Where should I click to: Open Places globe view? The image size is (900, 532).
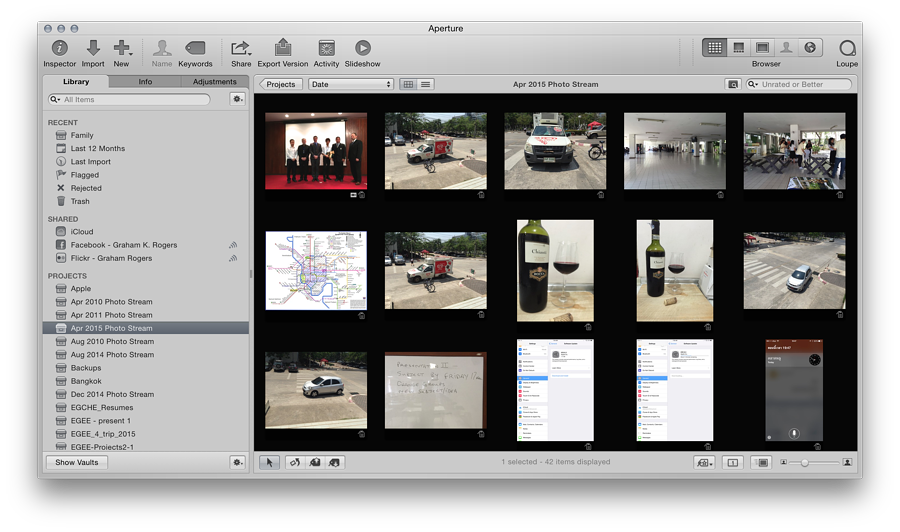point(810,48)
